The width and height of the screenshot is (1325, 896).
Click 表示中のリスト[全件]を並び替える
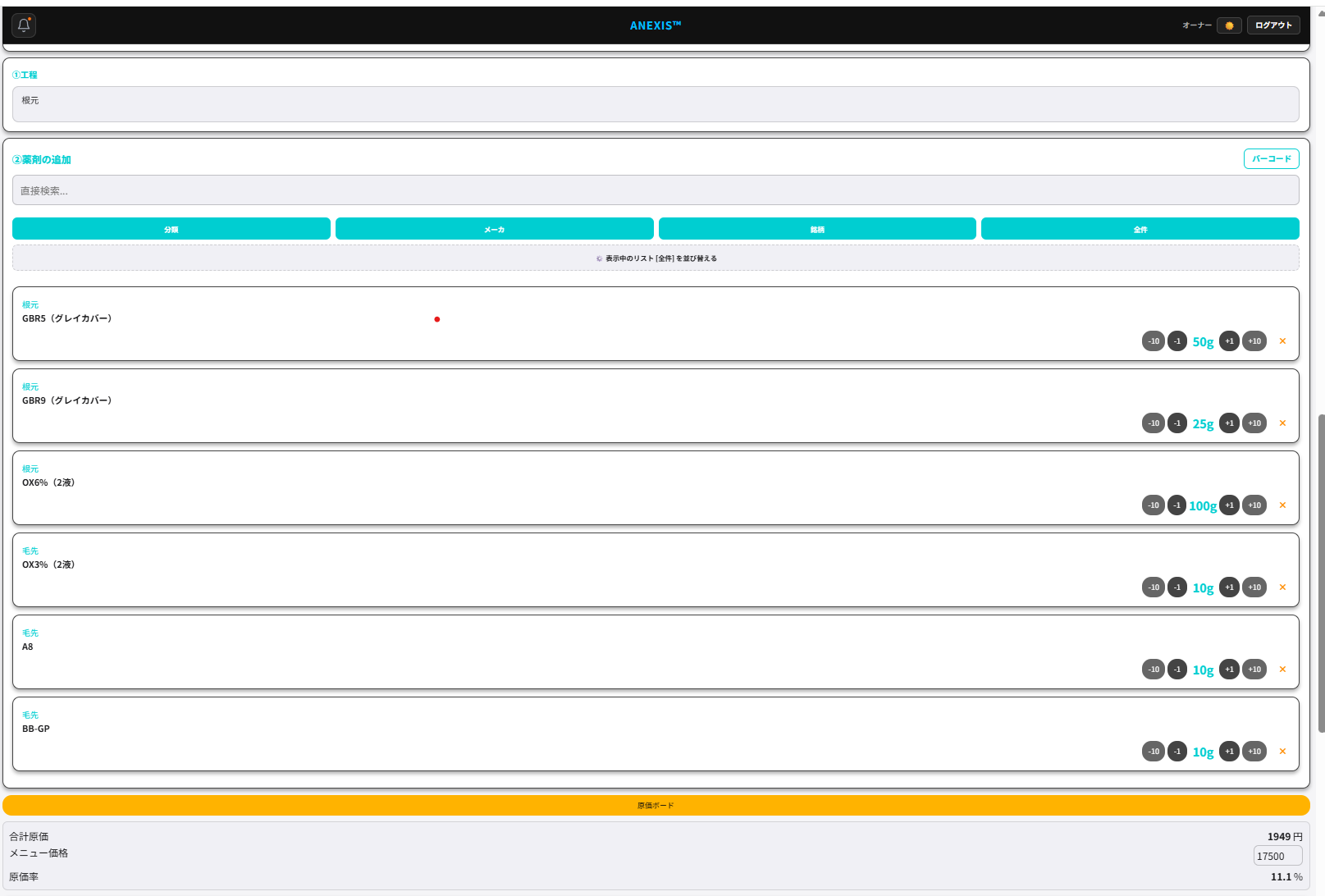pyautogui.click(x=656, y=258)
